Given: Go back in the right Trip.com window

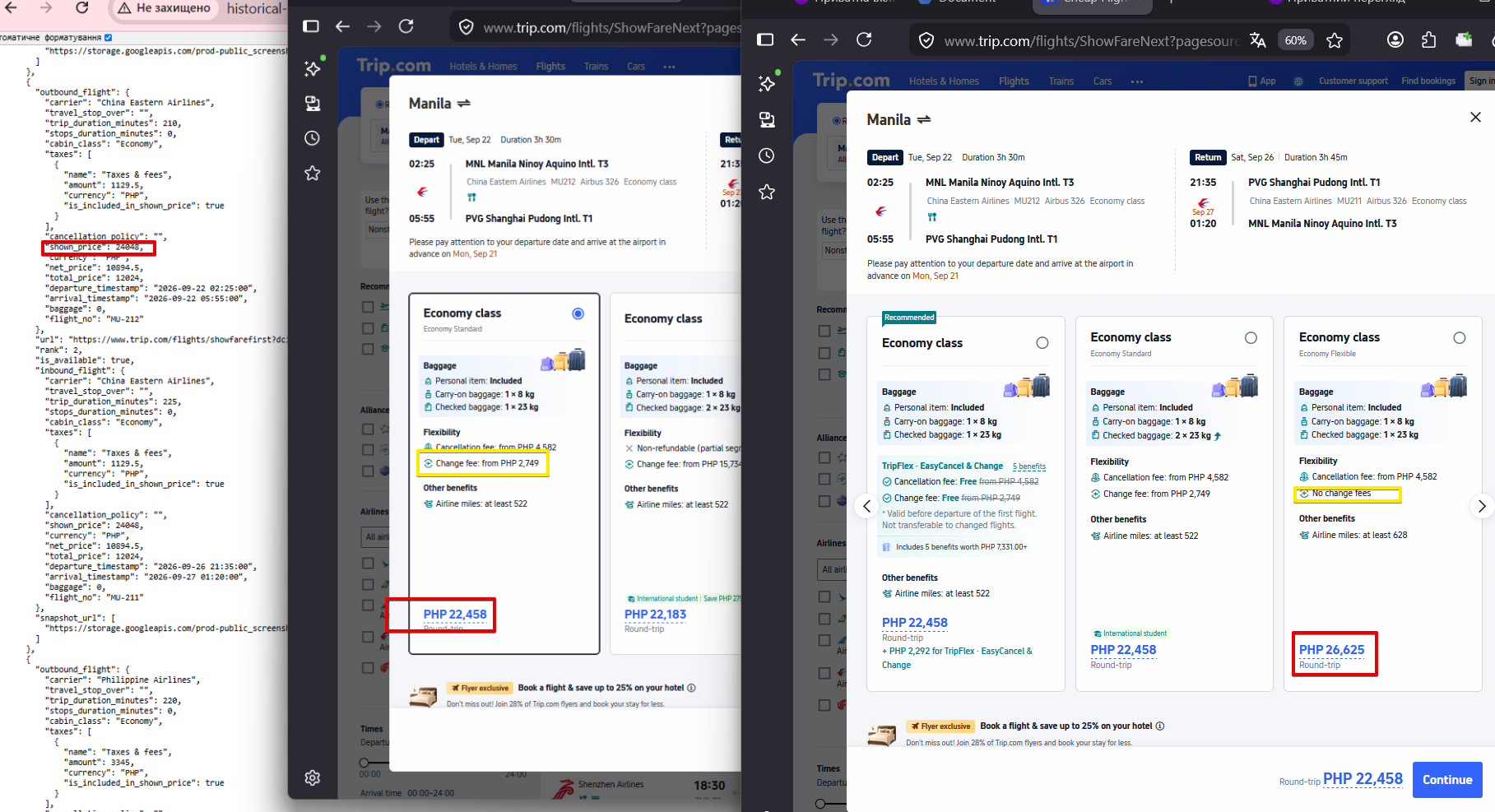Looking at the screenshot, I should pyautogui.click(x=797, y=39).
